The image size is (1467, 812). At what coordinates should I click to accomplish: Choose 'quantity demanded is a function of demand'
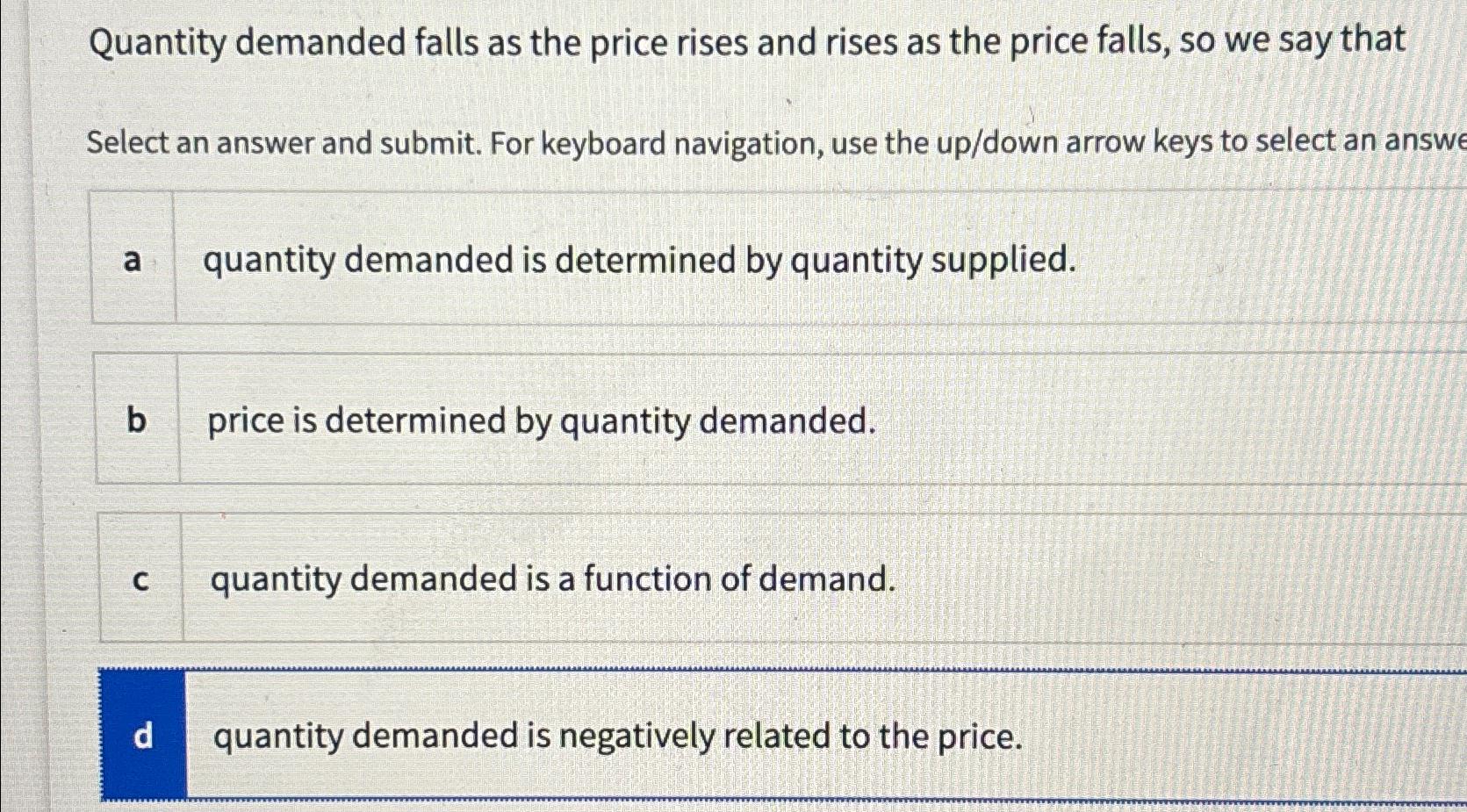[x=551, y=578]
